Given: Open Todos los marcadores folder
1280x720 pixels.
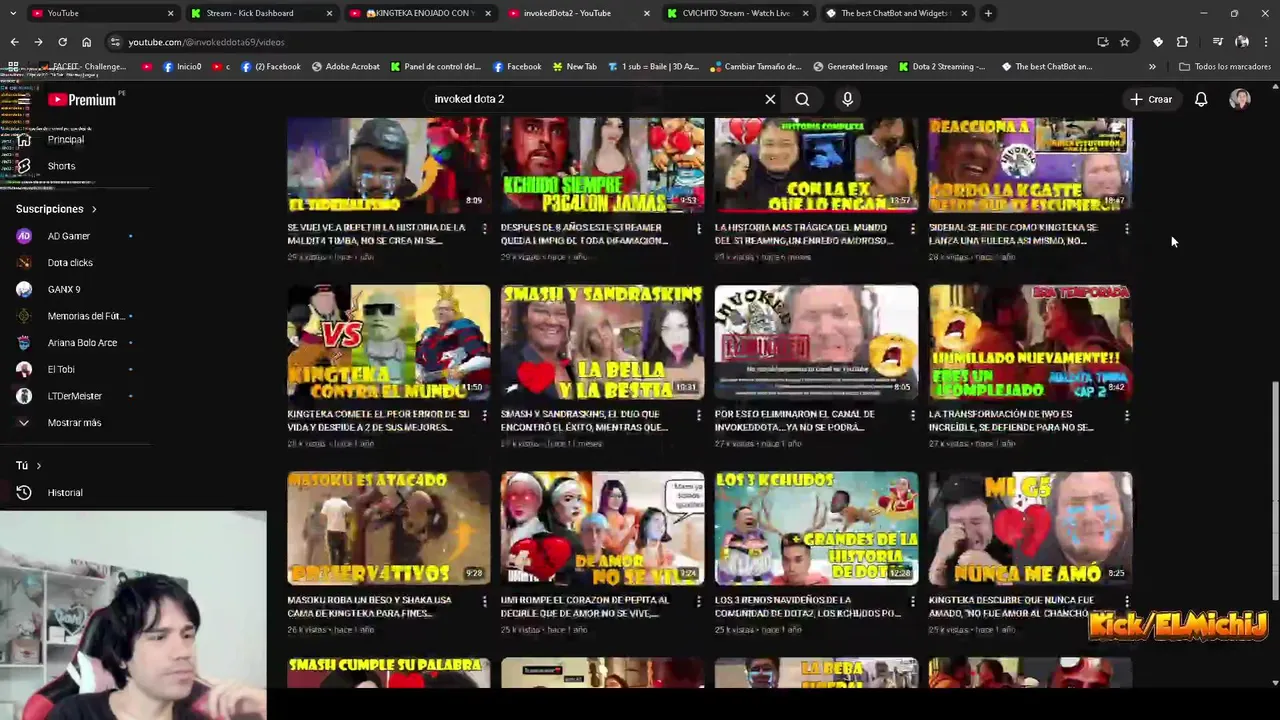Looking at the screenshot, I should point(1225,66).
